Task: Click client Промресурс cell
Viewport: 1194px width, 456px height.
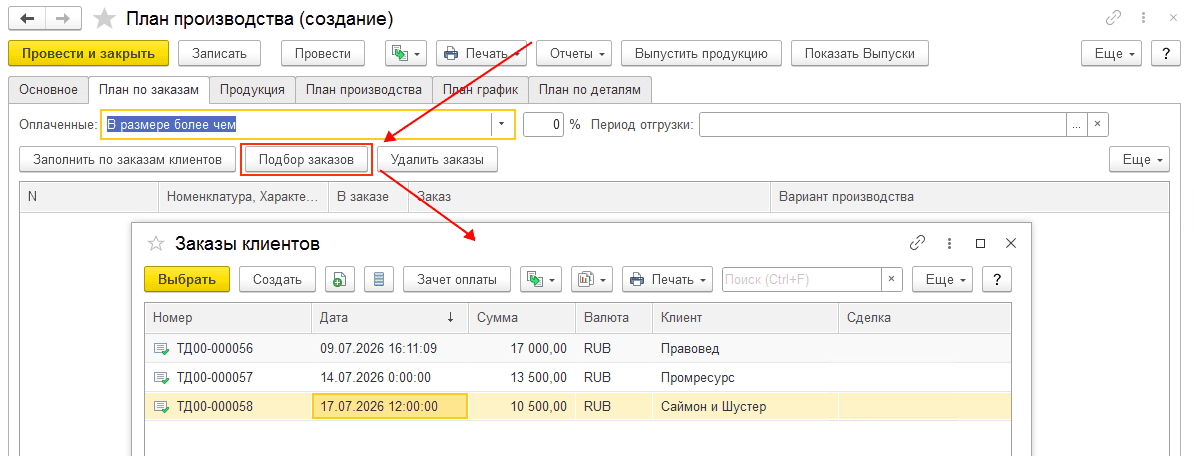Action: click(x=745, y=377)
